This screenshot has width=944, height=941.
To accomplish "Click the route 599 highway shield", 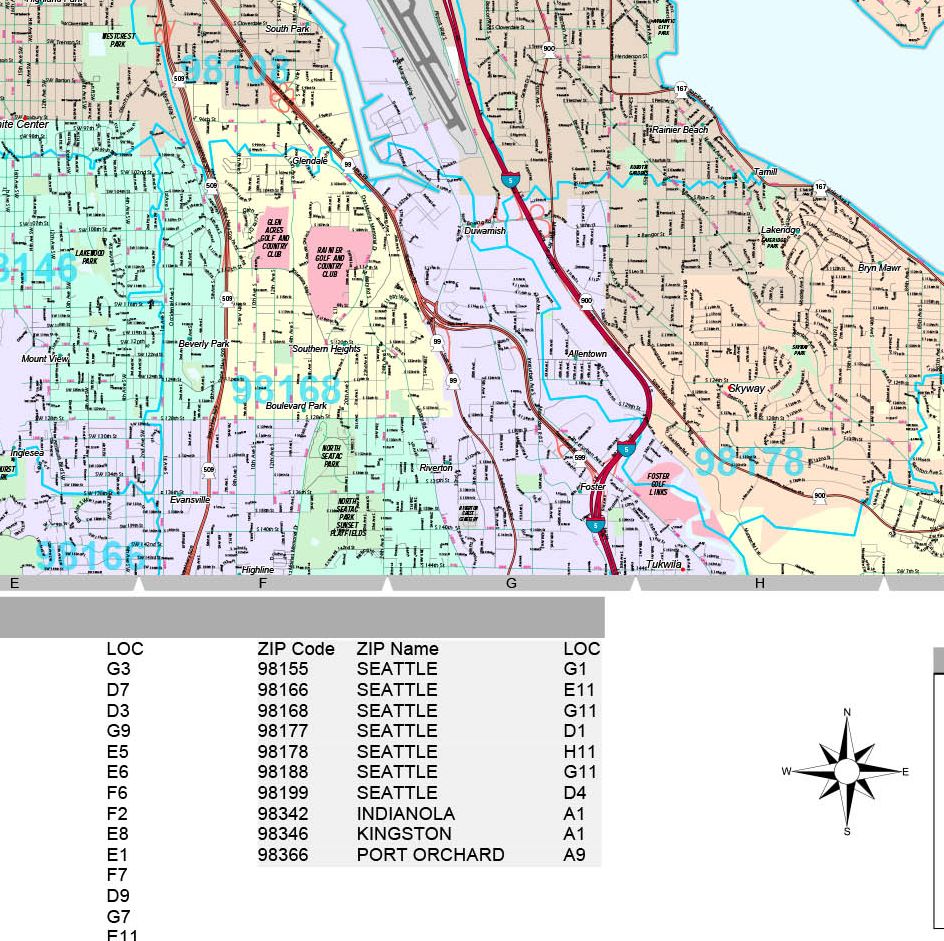I will coord(579,458).
